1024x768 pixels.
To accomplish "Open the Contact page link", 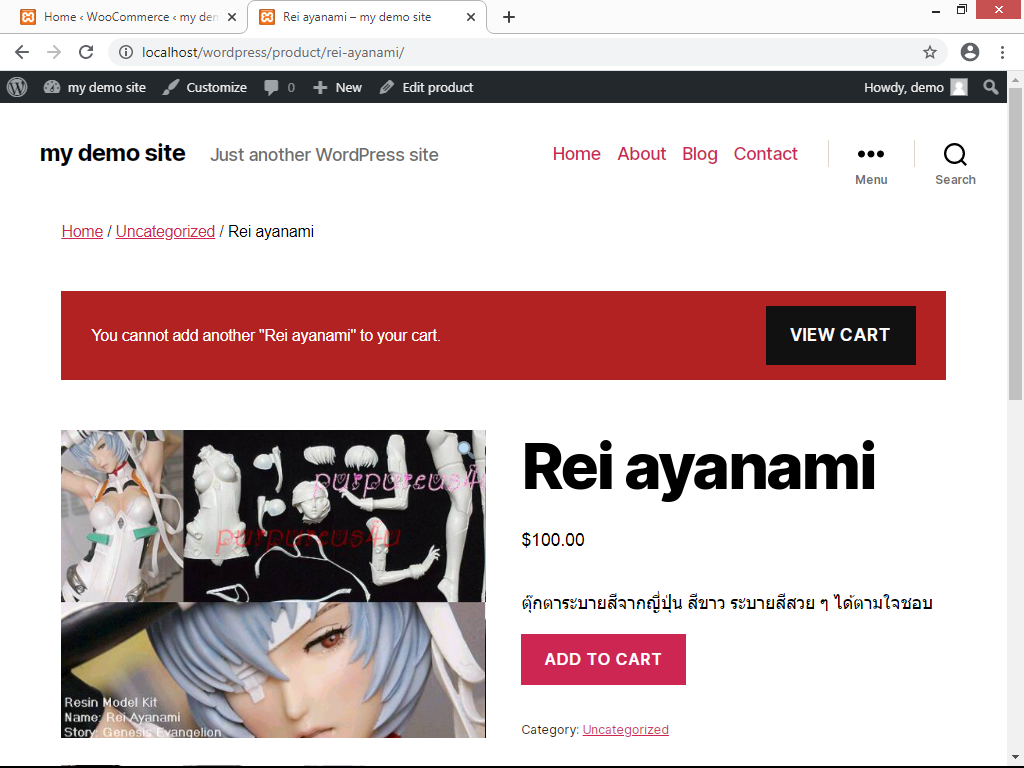I will pos(765,154).
